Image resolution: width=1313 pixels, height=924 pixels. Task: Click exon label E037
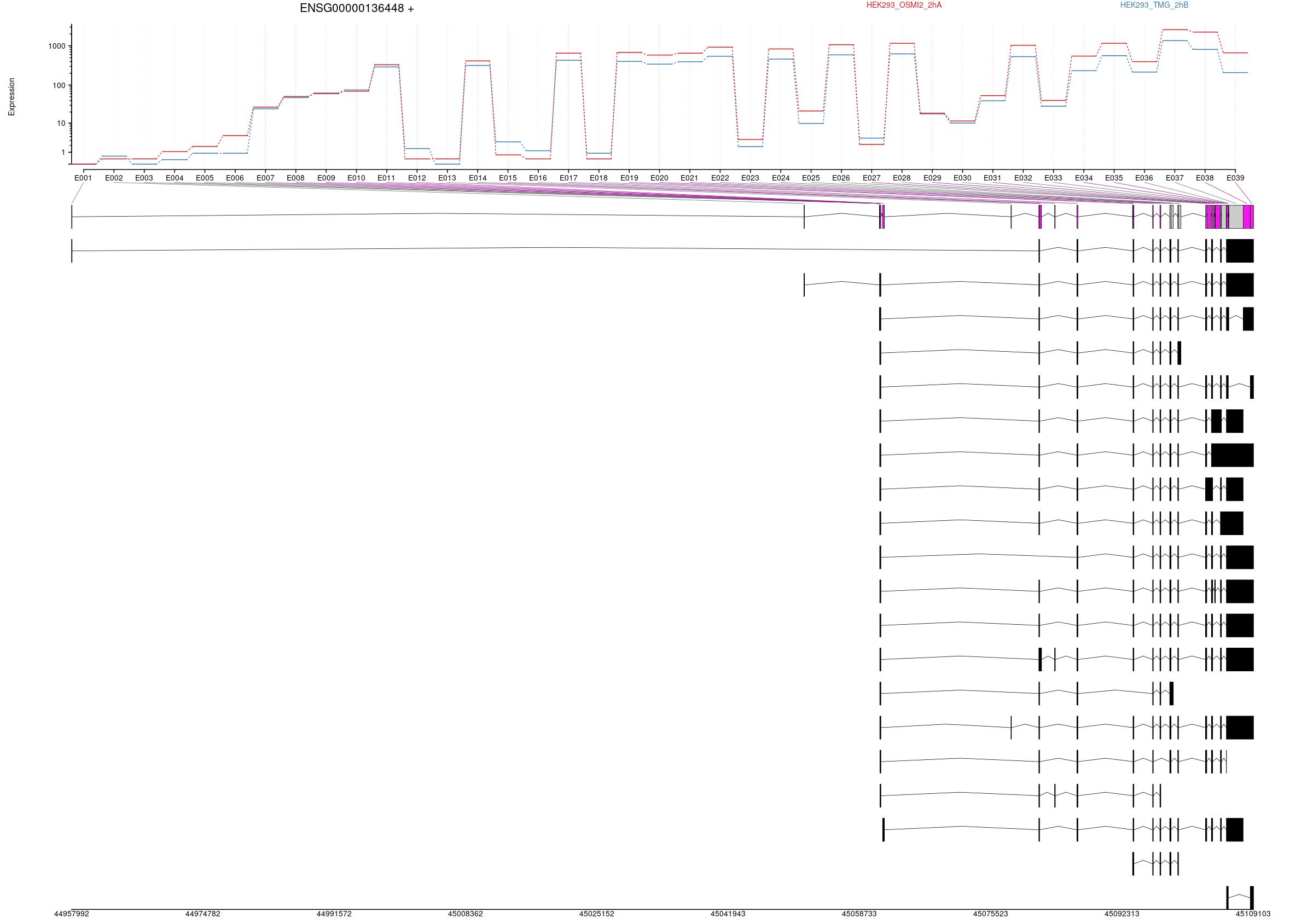click(1175, 178)
